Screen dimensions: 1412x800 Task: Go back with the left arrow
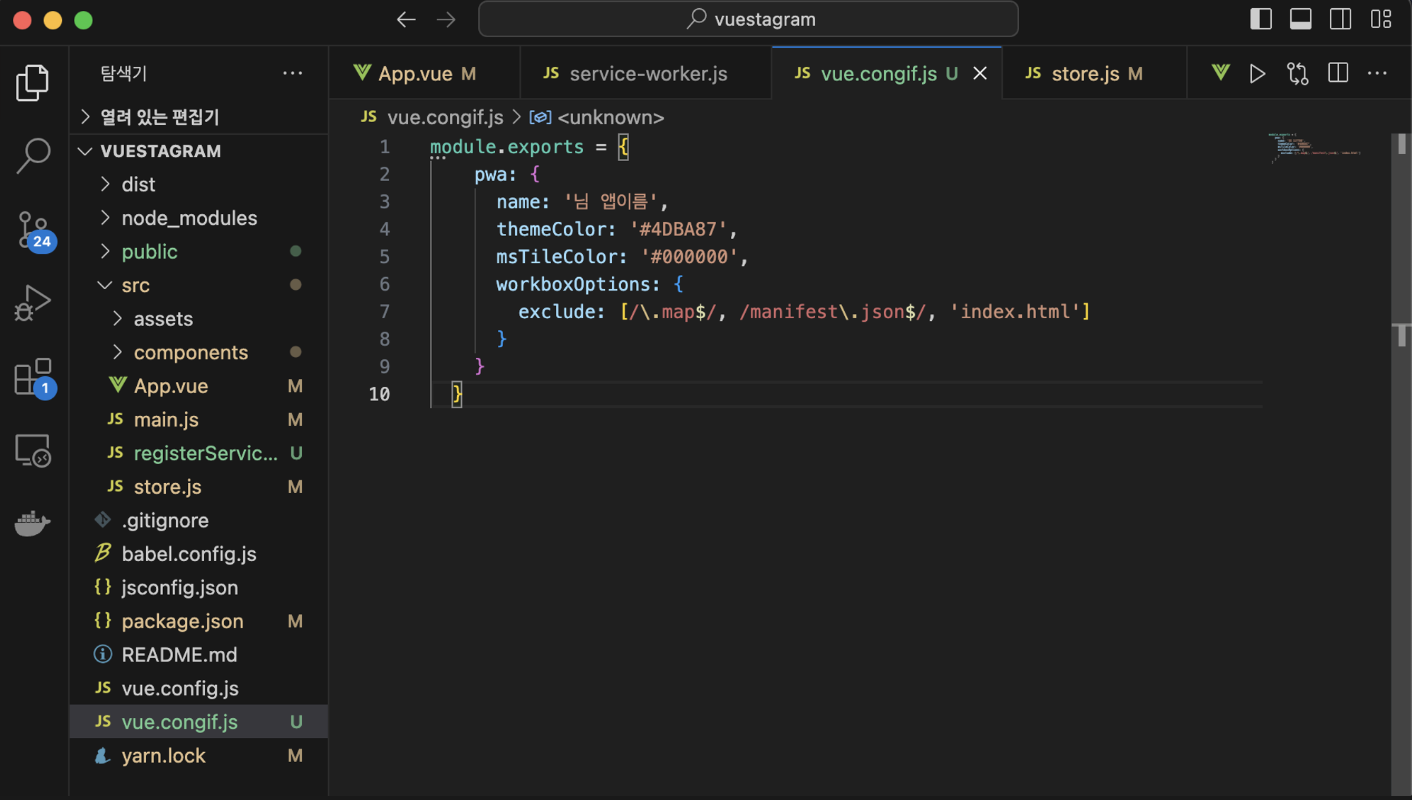406,19
